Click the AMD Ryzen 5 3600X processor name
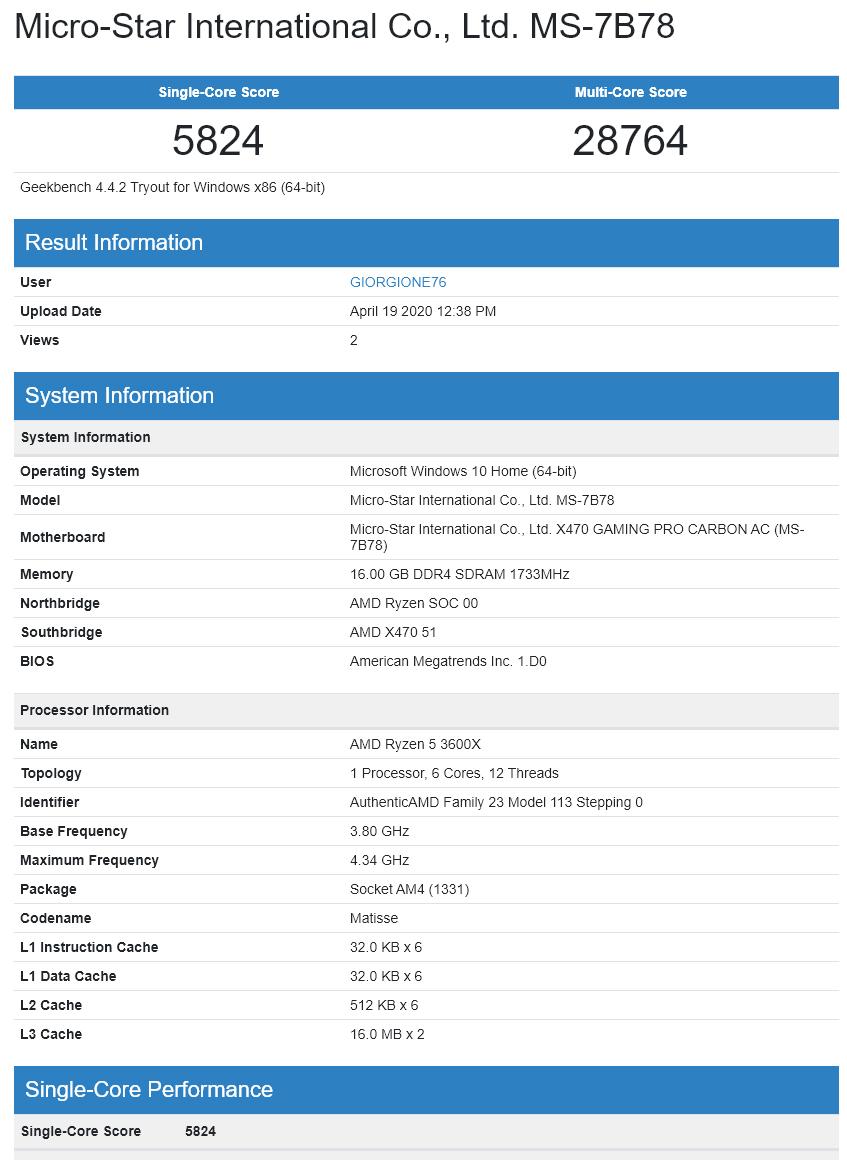The width and height of the screenshot is (847, 1160). coord(415,744)
